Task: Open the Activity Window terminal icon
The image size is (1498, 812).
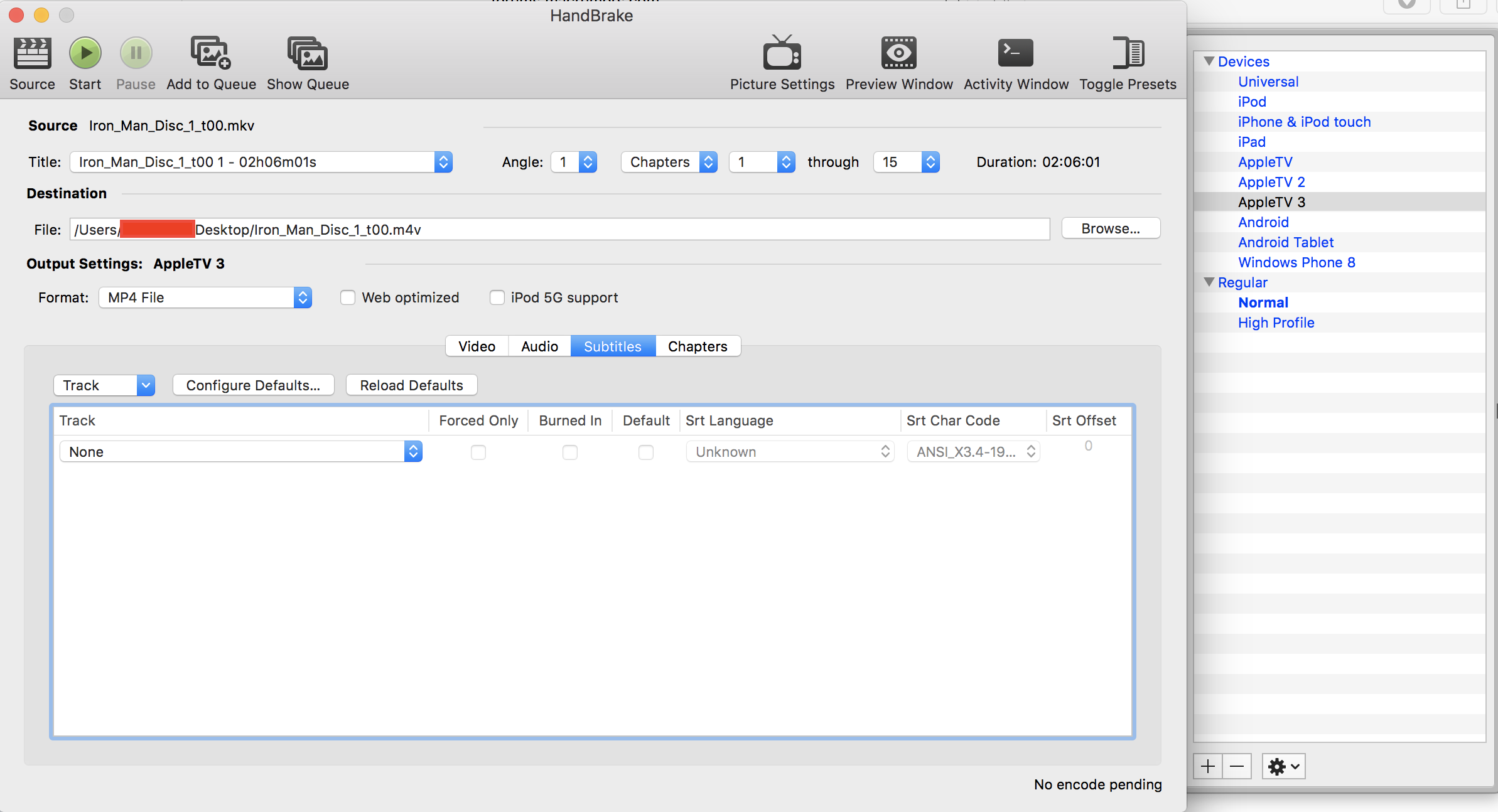Action: click(1015, 53)
